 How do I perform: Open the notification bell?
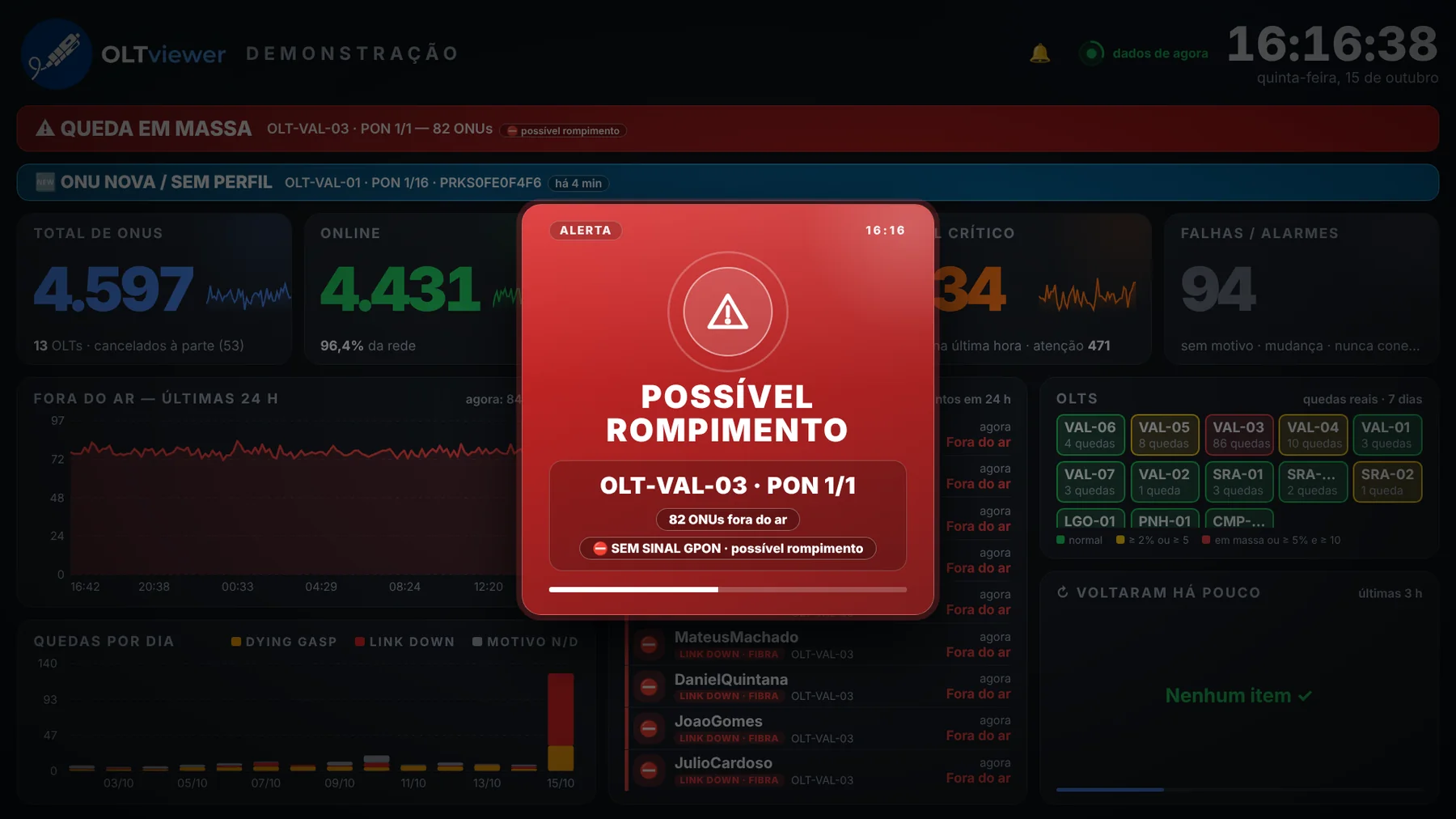pos(1039,53)
